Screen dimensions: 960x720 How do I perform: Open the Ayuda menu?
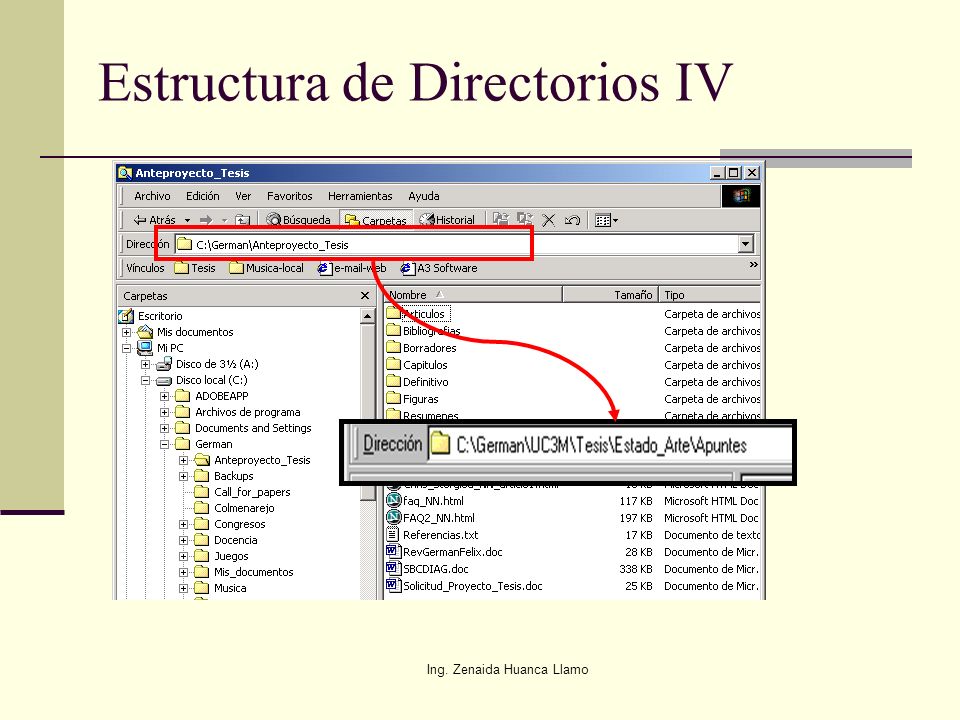pos(424,196)
